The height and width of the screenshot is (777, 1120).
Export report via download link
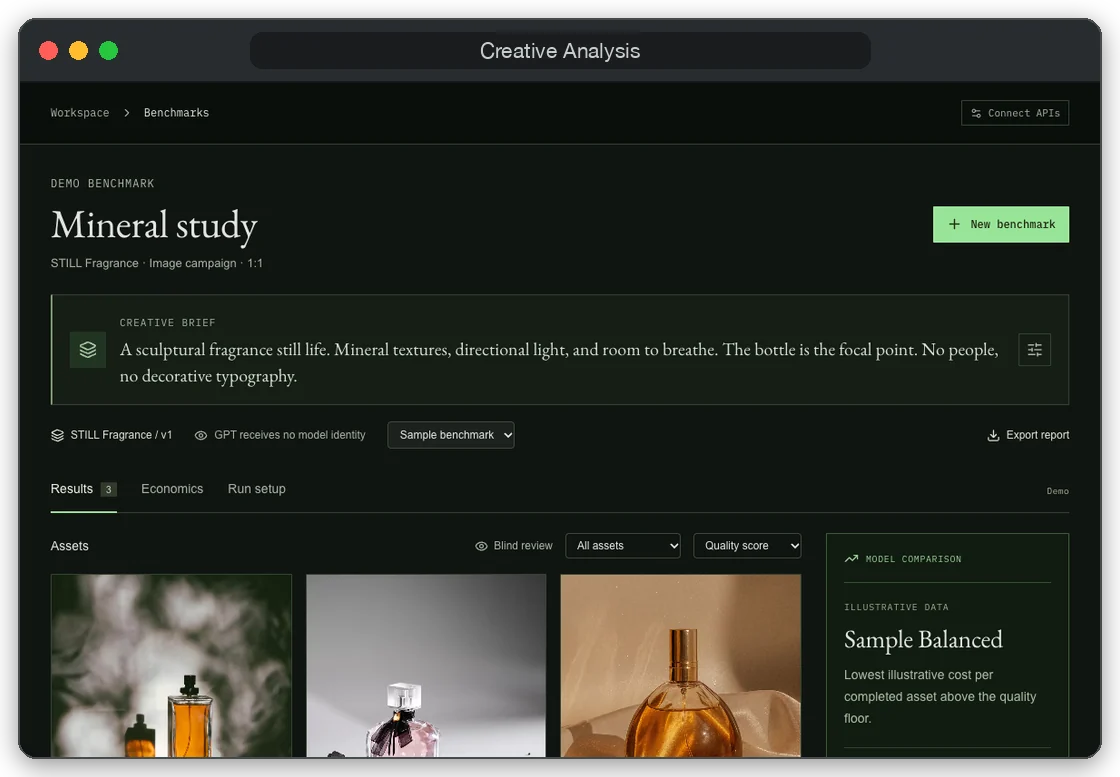tap(1027, 435)
